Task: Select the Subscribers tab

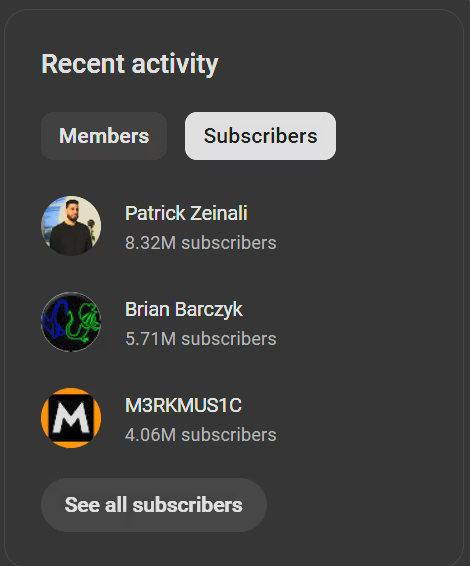Action: tap(260, 136)
